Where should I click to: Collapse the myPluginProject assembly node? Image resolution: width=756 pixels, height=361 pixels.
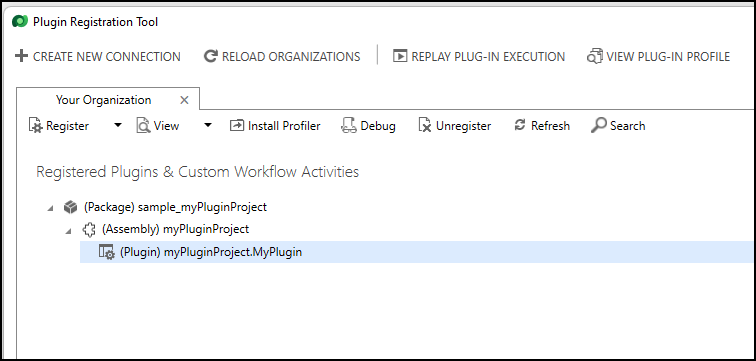tap(69, 231)
